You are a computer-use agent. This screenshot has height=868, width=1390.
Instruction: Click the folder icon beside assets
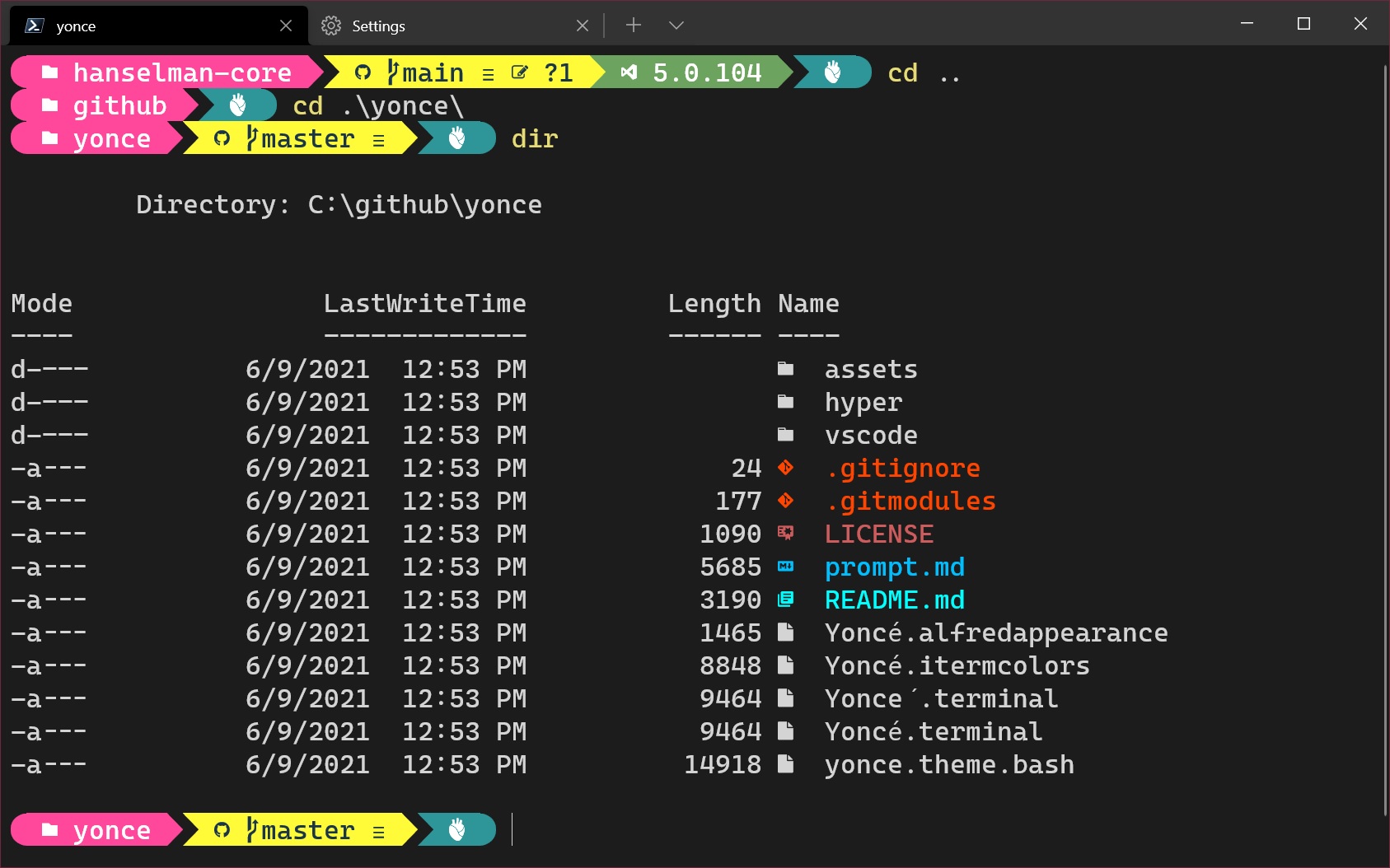[785, 369]
